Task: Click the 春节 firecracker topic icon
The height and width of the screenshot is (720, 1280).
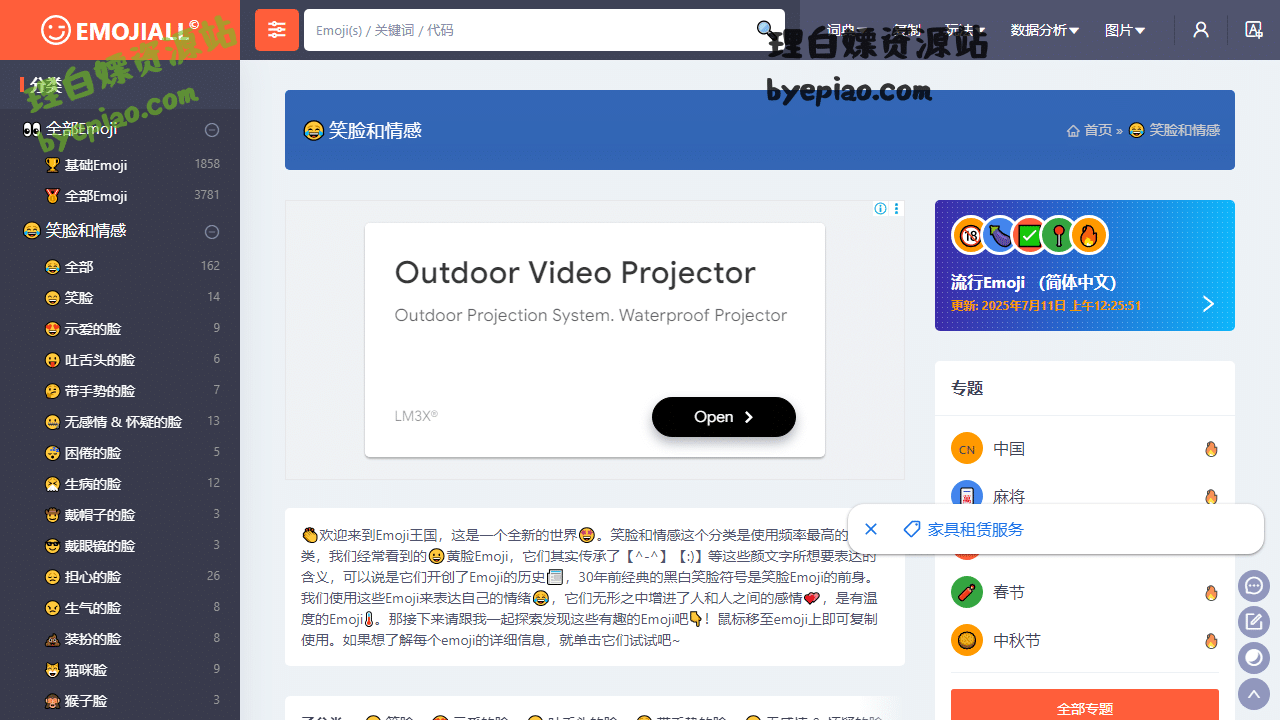Action: click(x=967, y=592)
